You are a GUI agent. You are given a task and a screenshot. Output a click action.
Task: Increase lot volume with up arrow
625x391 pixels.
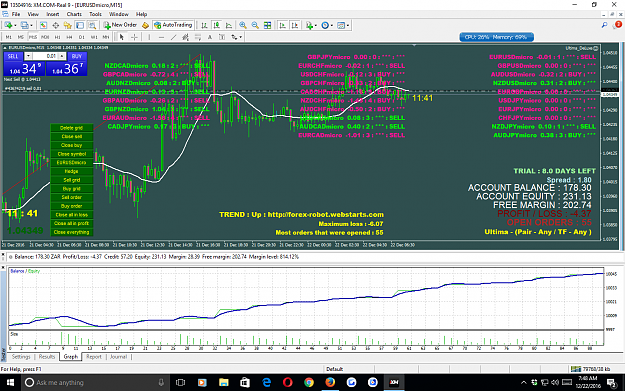point(62,56)
